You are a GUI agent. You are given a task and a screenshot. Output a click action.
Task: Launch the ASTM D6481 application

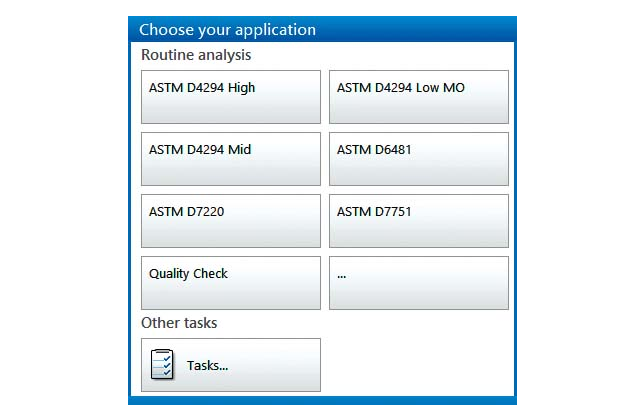coord(418,159)
